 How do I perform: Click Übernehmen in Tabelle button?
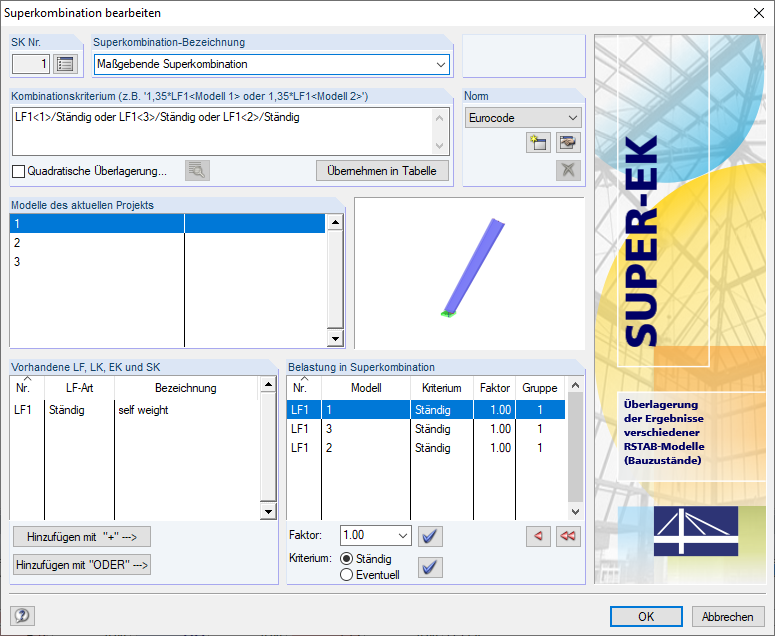click(x=383, y=171)
